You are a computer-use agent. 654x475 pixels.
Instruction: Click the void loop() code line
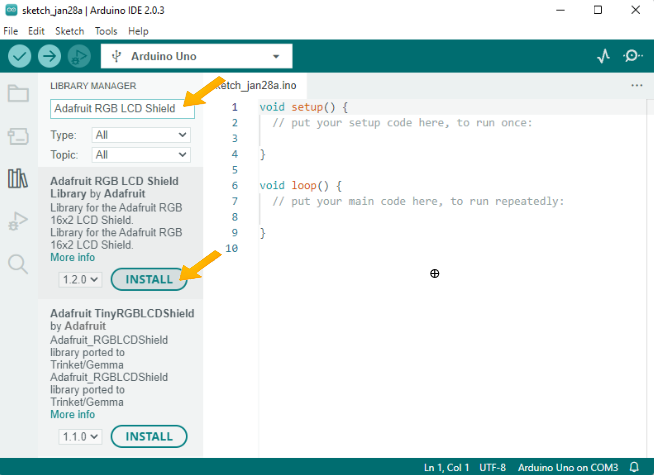301,186
